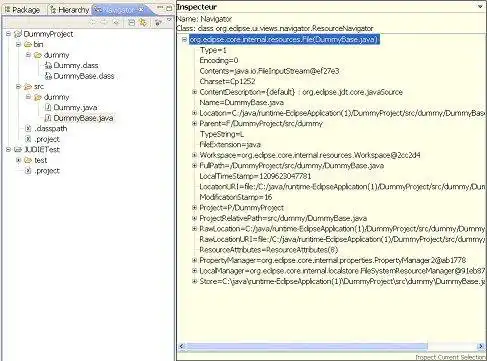Click the Dummy.class file icon
Viewport: 487px width, 361px height.
click(48, 66)
